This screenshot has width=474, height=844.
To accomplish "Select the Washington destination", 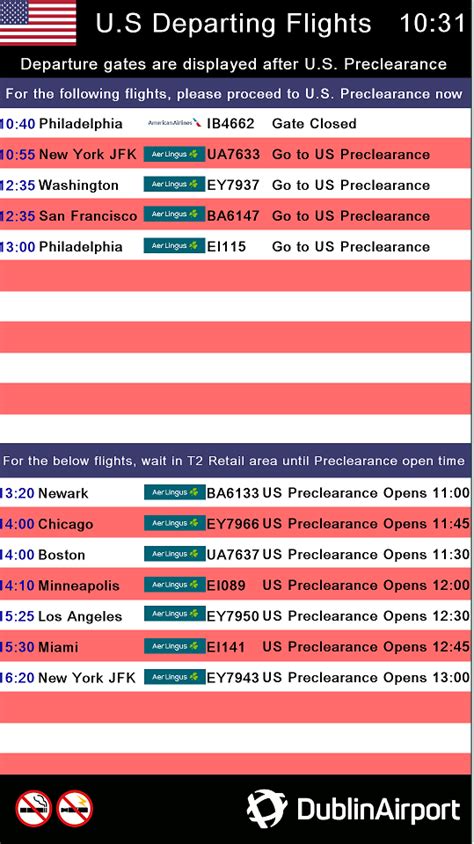I will click(79, 186).
